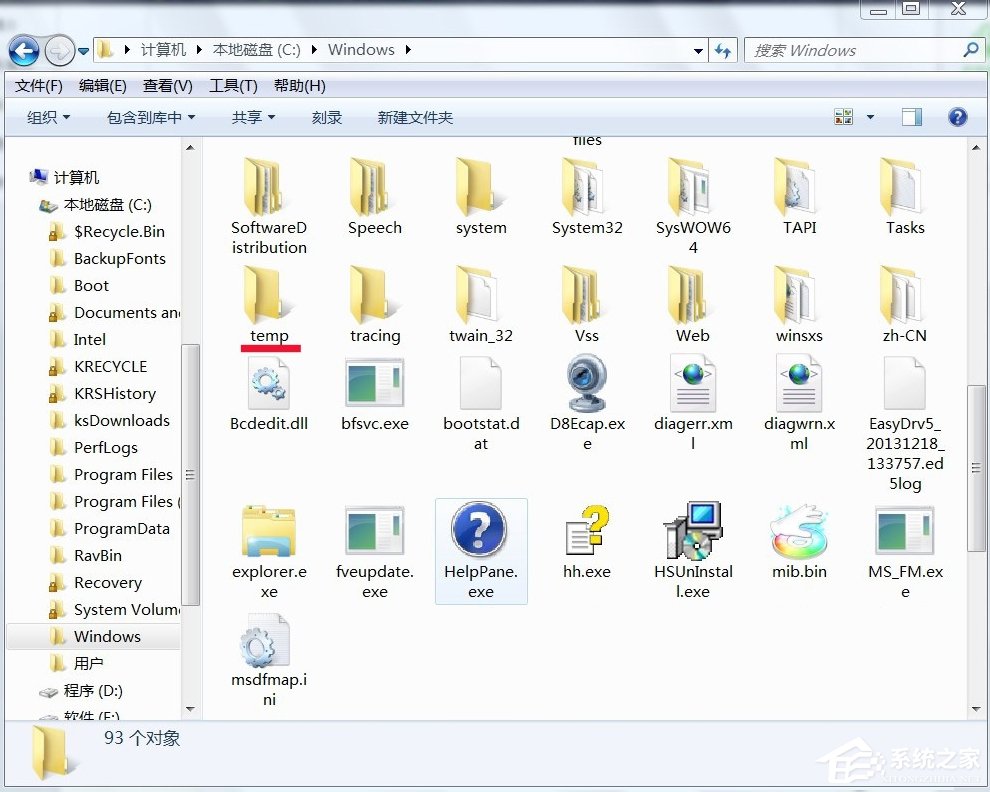
Task: Select the D8Ecap.exe camera icon
Action: [x=587, y=385]
